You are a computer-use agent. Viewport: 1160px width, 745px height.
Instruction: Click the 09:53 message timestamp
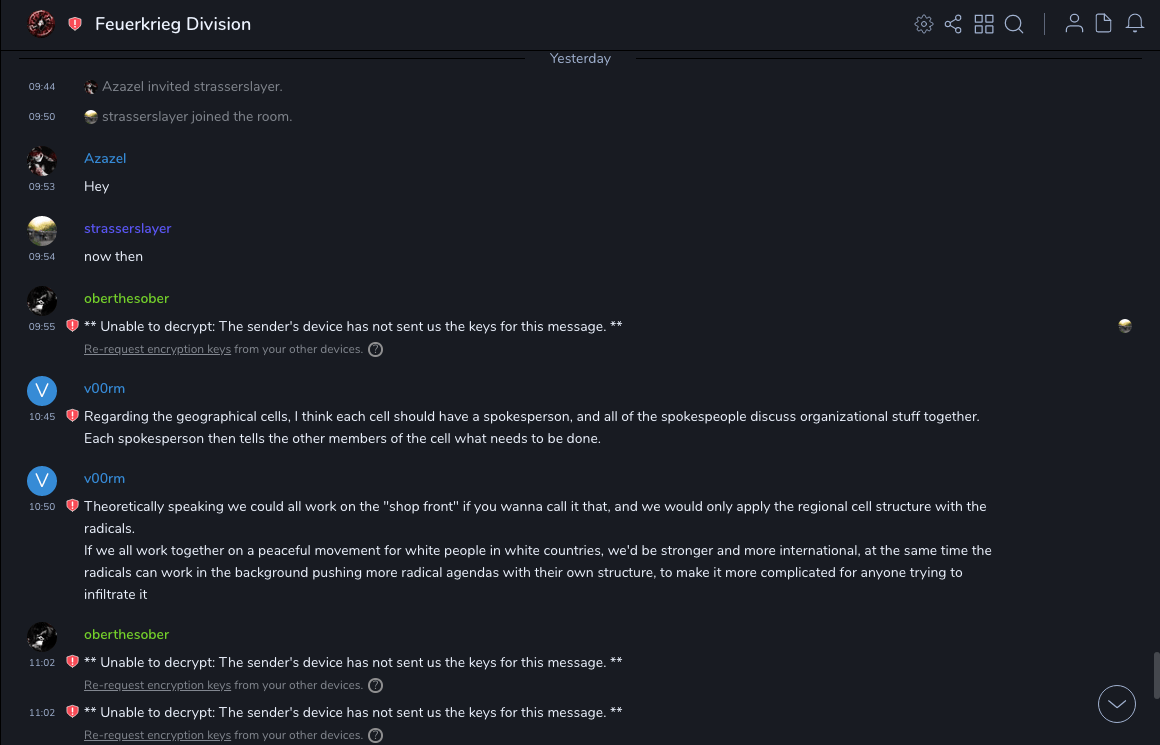pyautogui.click(x=42, y=187)
